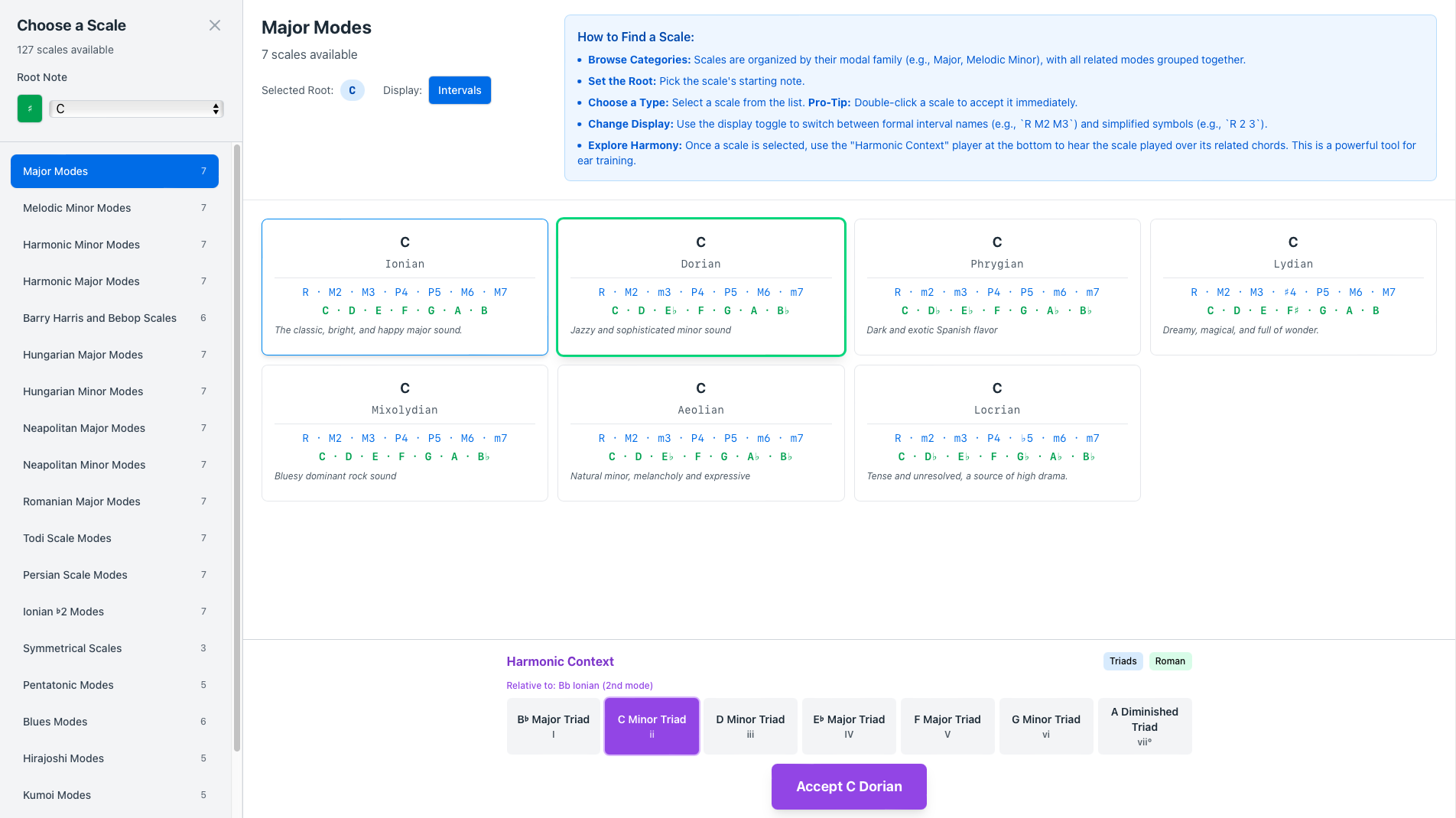Toggle the Triads chord type
This screenshot has width=1456, height=818.
tap(1123, 661)
